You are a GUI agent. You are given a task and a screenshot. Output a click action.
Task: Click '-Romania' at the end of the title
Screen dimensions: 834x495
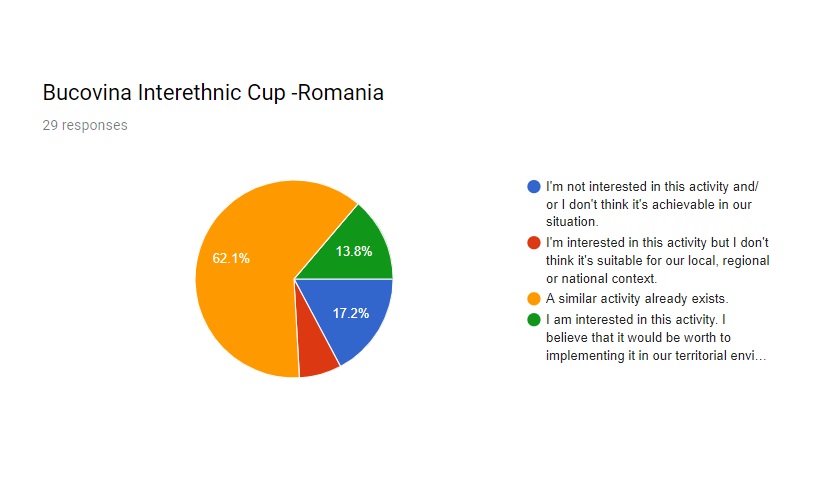pos(337,93)
